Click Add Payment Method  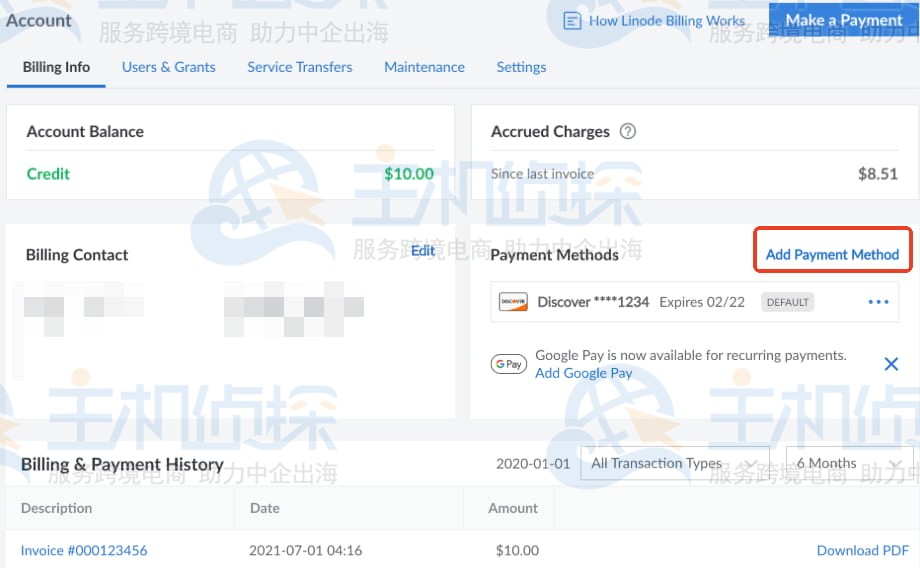point(832,254)
